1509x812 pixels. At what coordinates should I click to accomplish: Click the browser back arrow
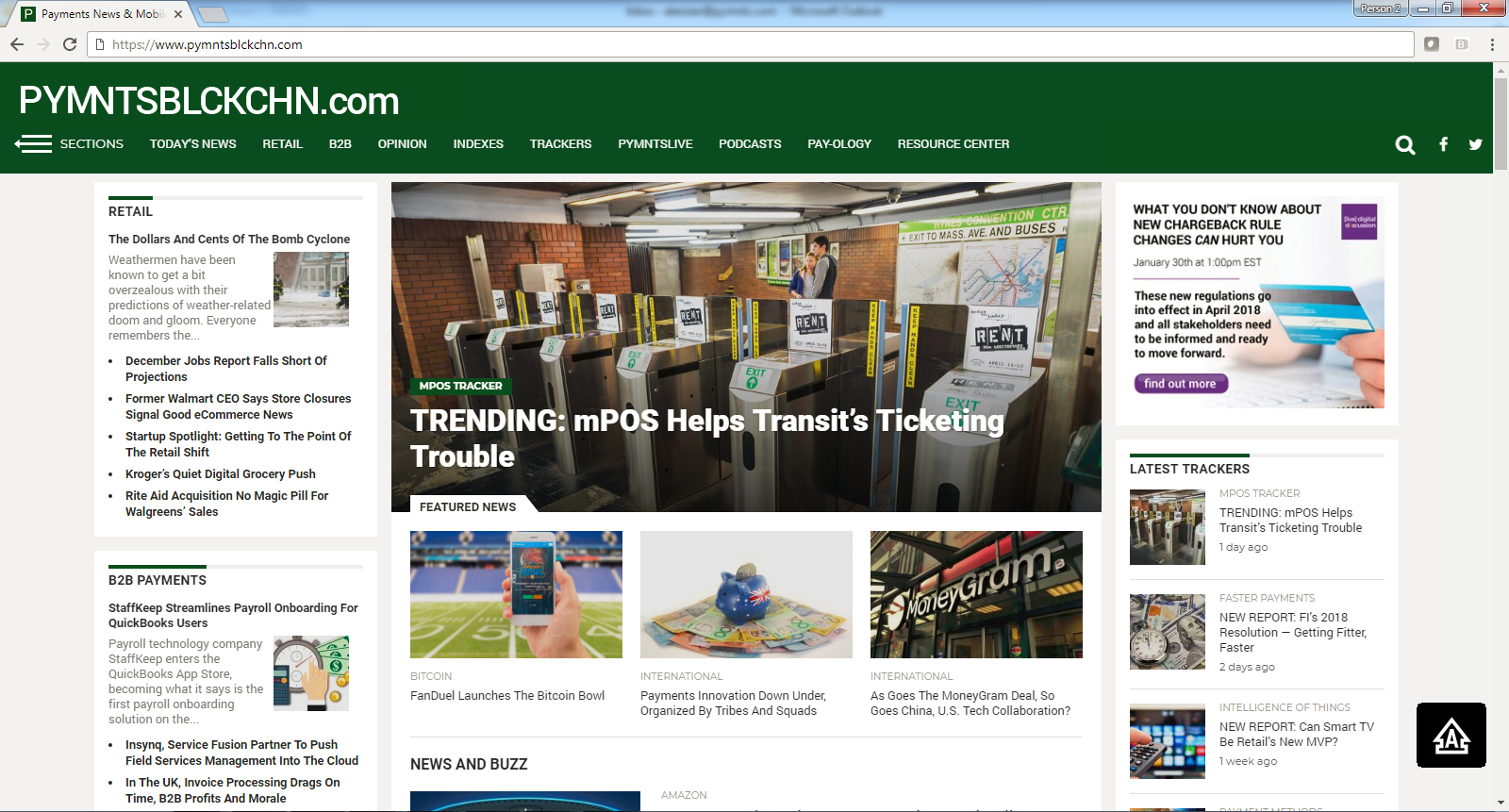click(x=17, y=44)
